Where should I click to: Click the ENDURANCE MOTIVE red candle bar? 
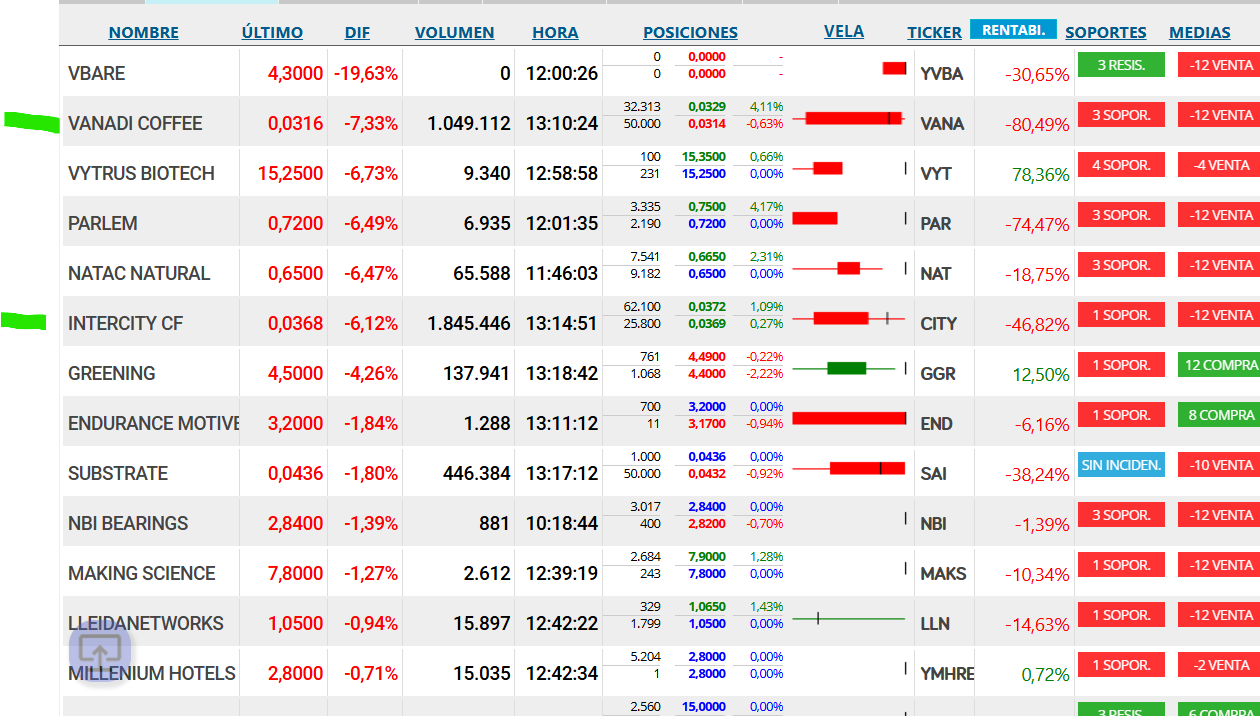(x=849, y=418)
